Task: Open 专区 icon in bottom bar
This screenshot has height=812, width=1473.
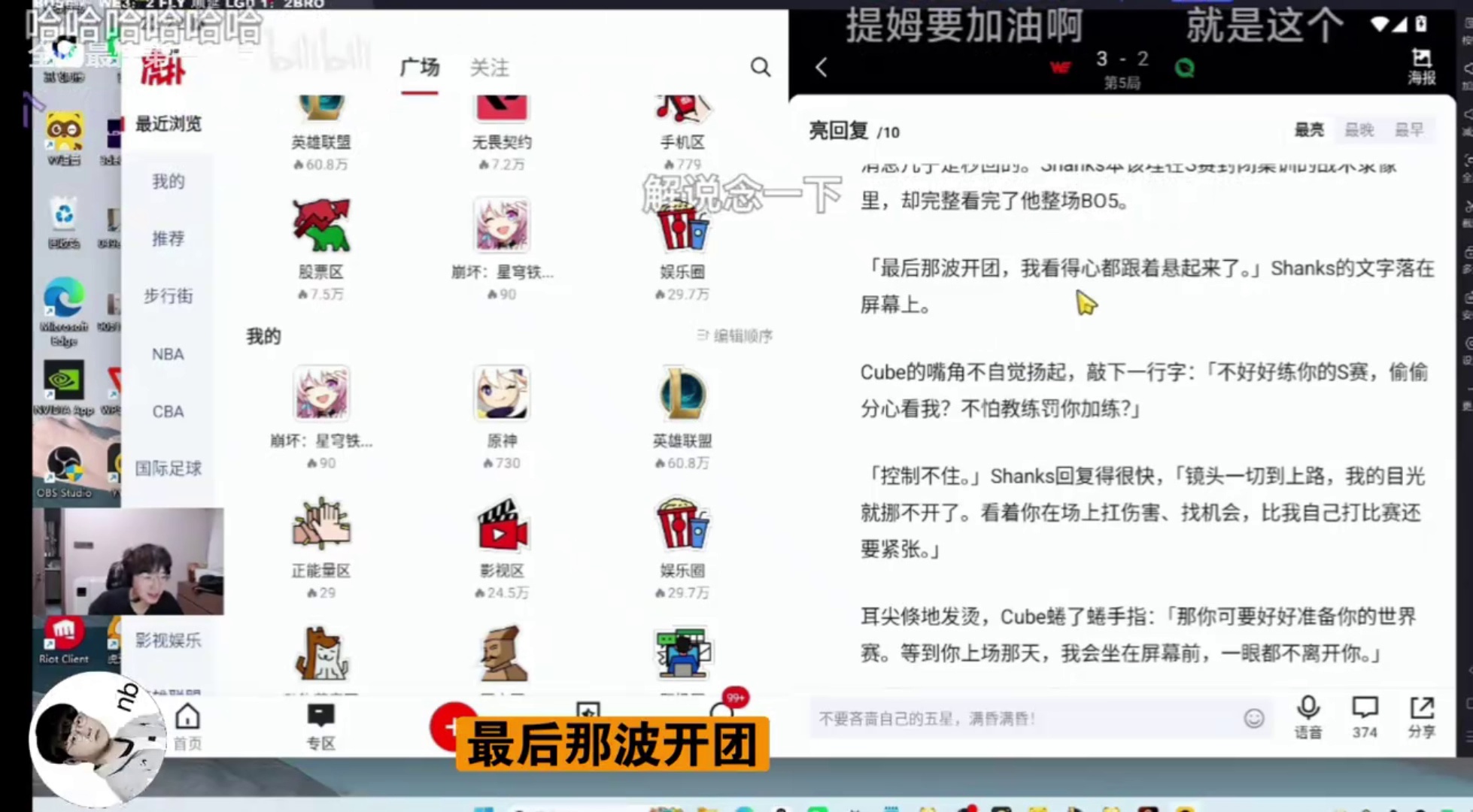Action: tap(320, 726)
